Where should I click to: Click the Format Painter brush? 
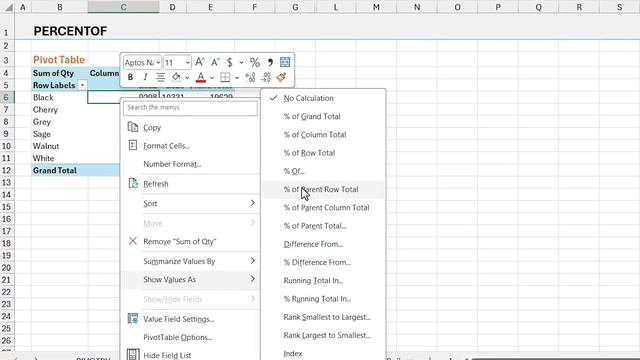coord(281,77)
